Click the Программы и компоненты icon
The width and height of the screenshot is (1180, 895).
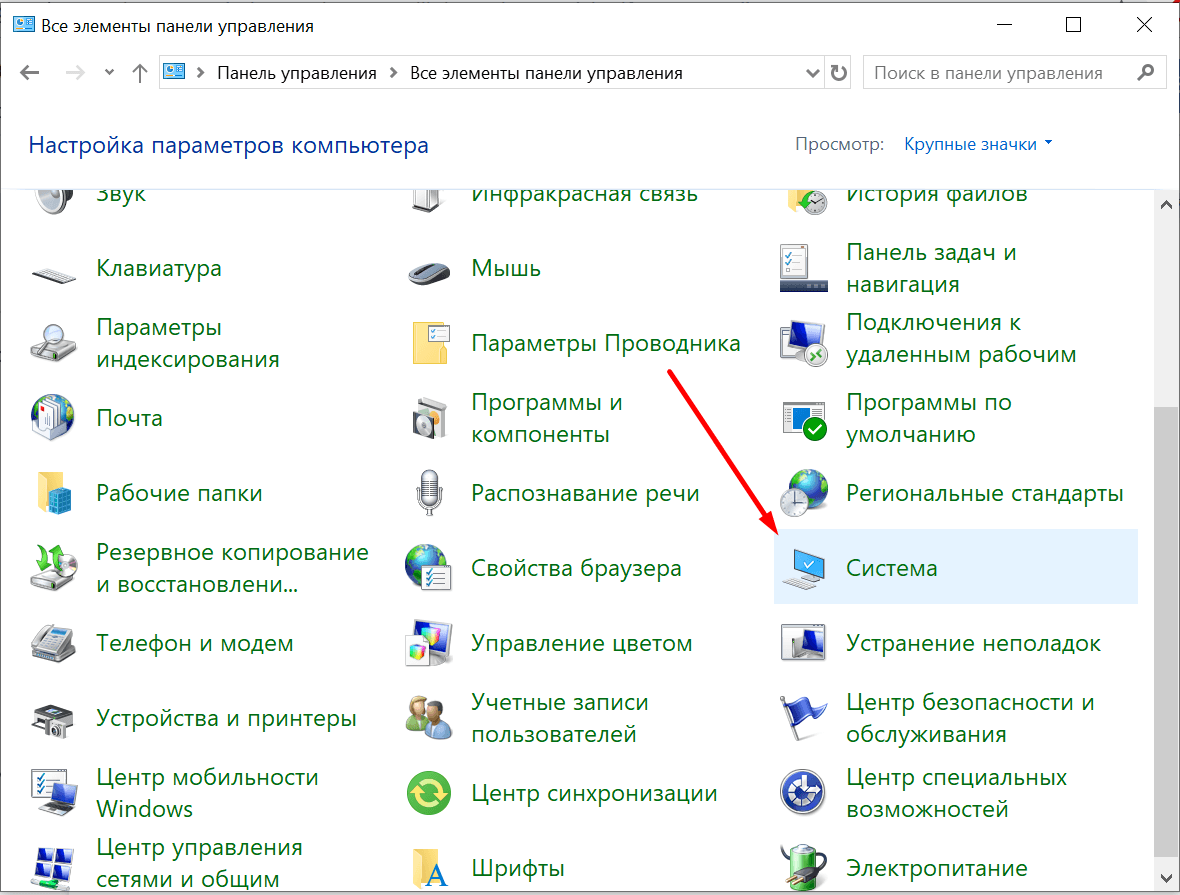[430, 418]
